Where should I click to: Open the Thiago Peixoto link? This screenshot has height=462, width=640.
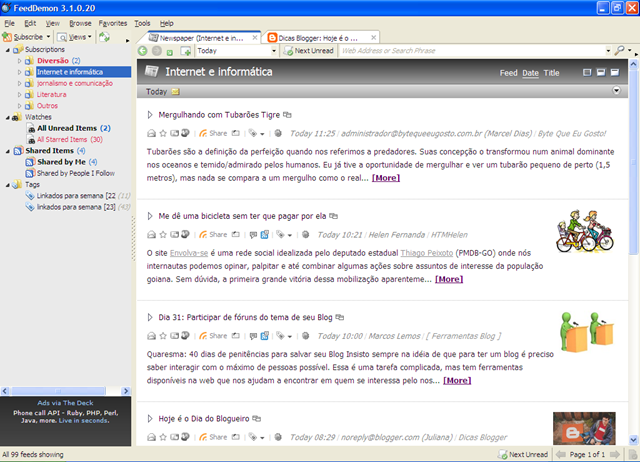point(427,253)
